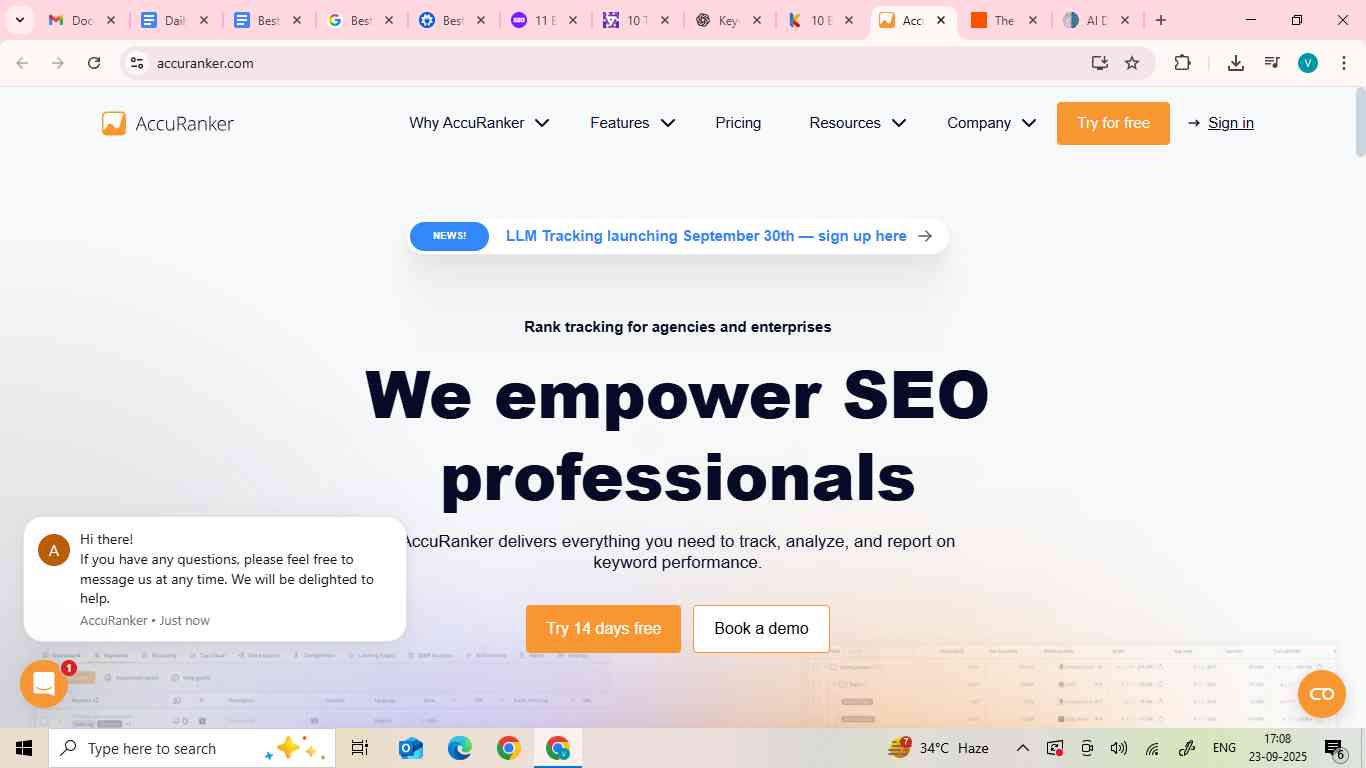Image resolution: width=1366 pixels, height=768 pixels.
Task: Open the Microsoft Edge taskbar icon
Action: [x=459, y=748]
